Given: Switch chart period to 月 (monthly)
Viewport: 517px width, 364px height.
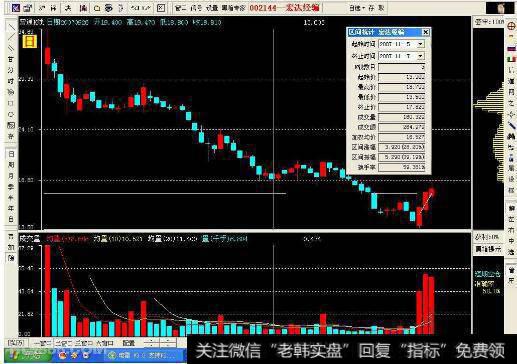Looking at the screenshot, I should coord(11,176).
